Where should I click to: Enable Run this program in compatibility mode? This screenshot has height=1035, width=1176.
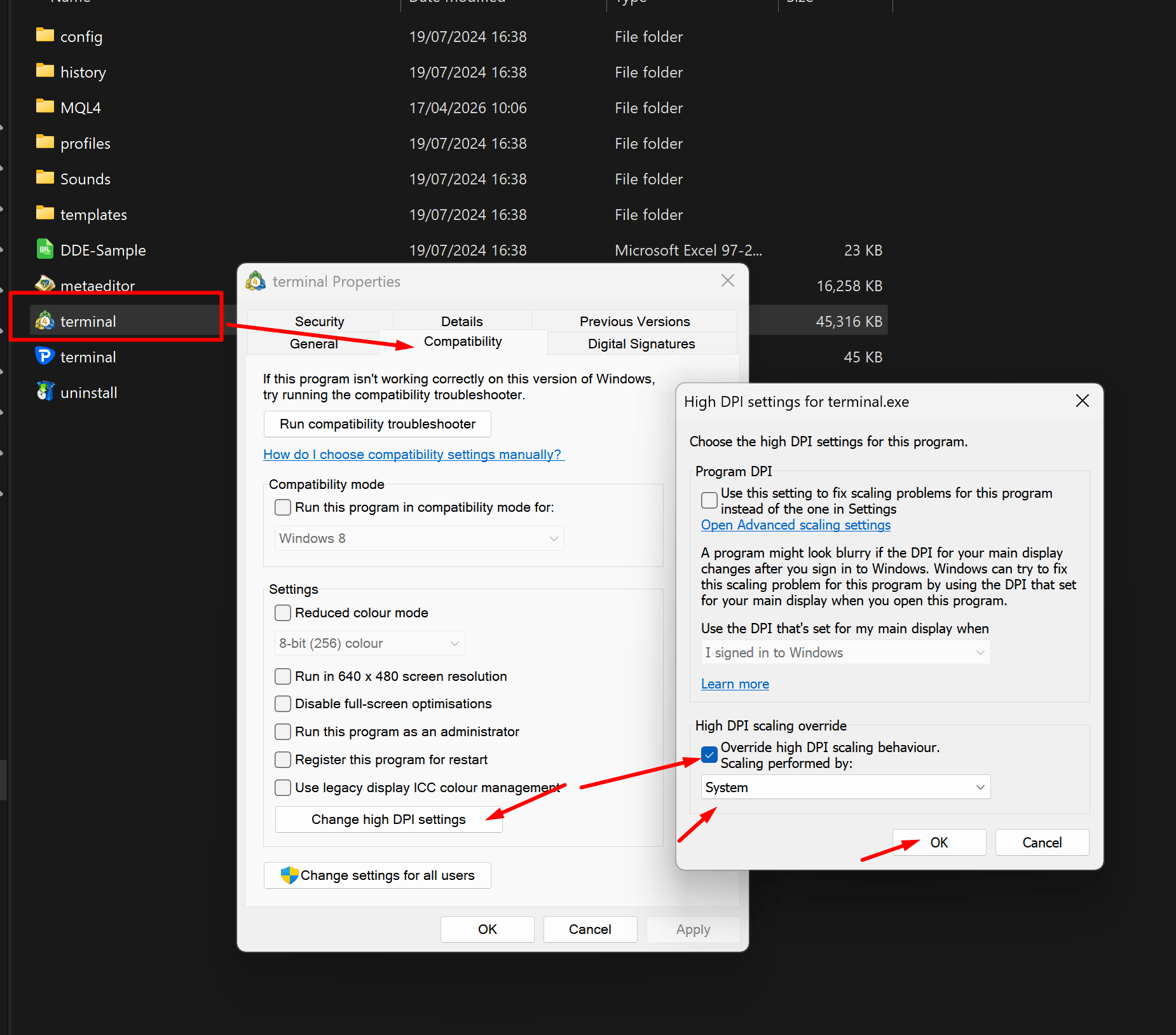[283, 507]
